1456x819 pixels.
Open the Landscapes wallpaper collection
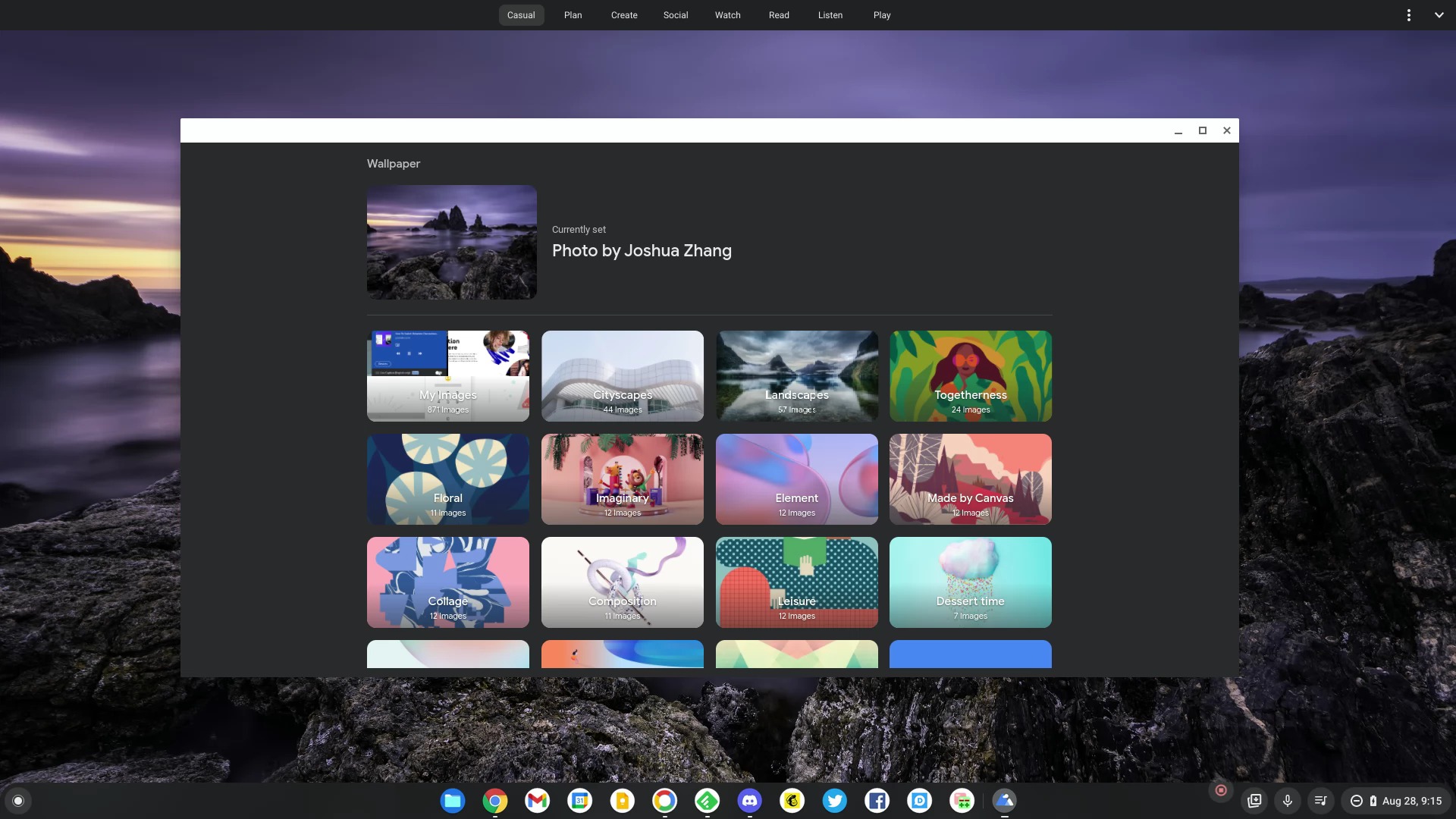tap(796, 376)
